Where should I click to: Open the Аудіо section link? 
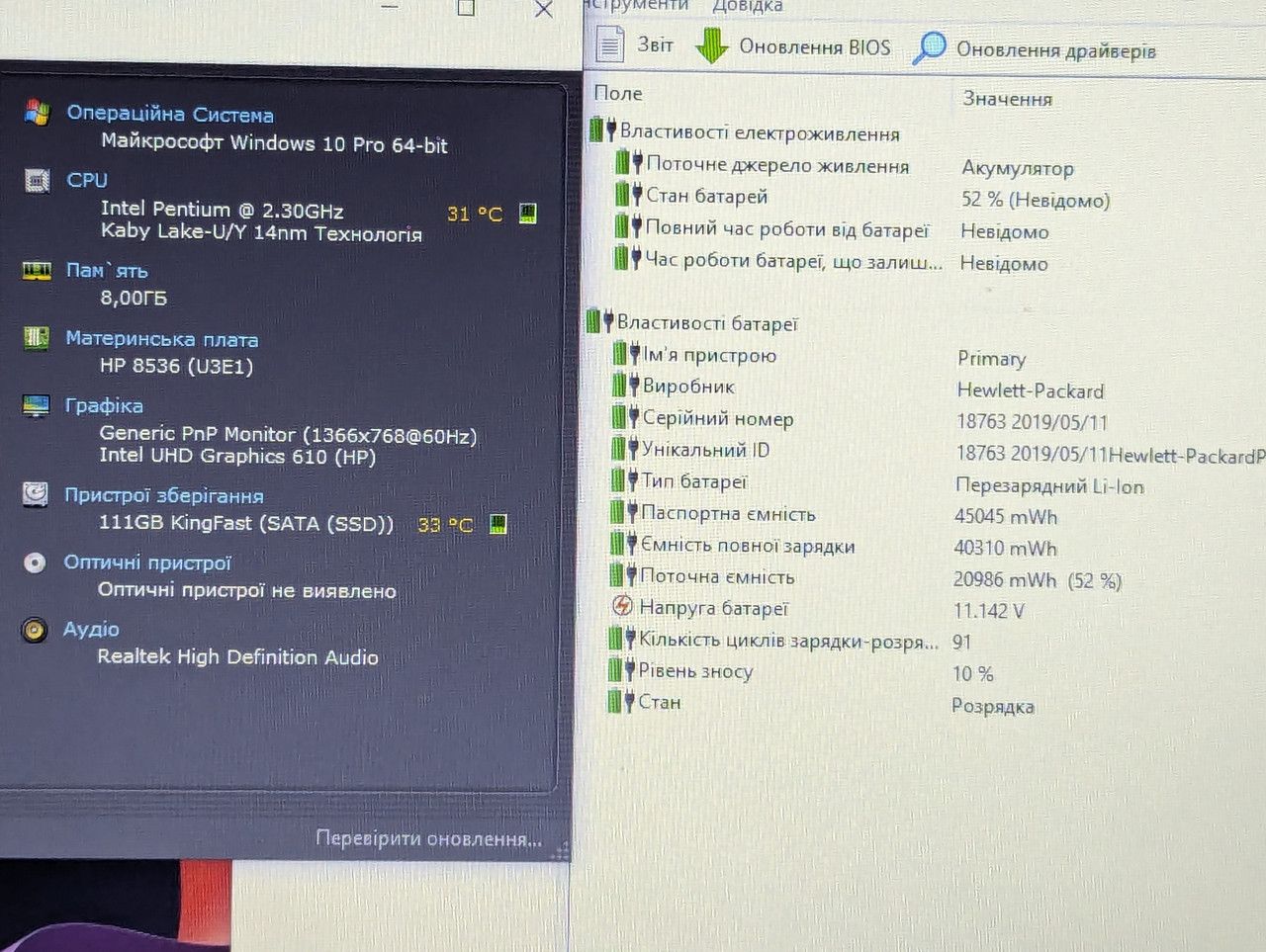[91, 629]
